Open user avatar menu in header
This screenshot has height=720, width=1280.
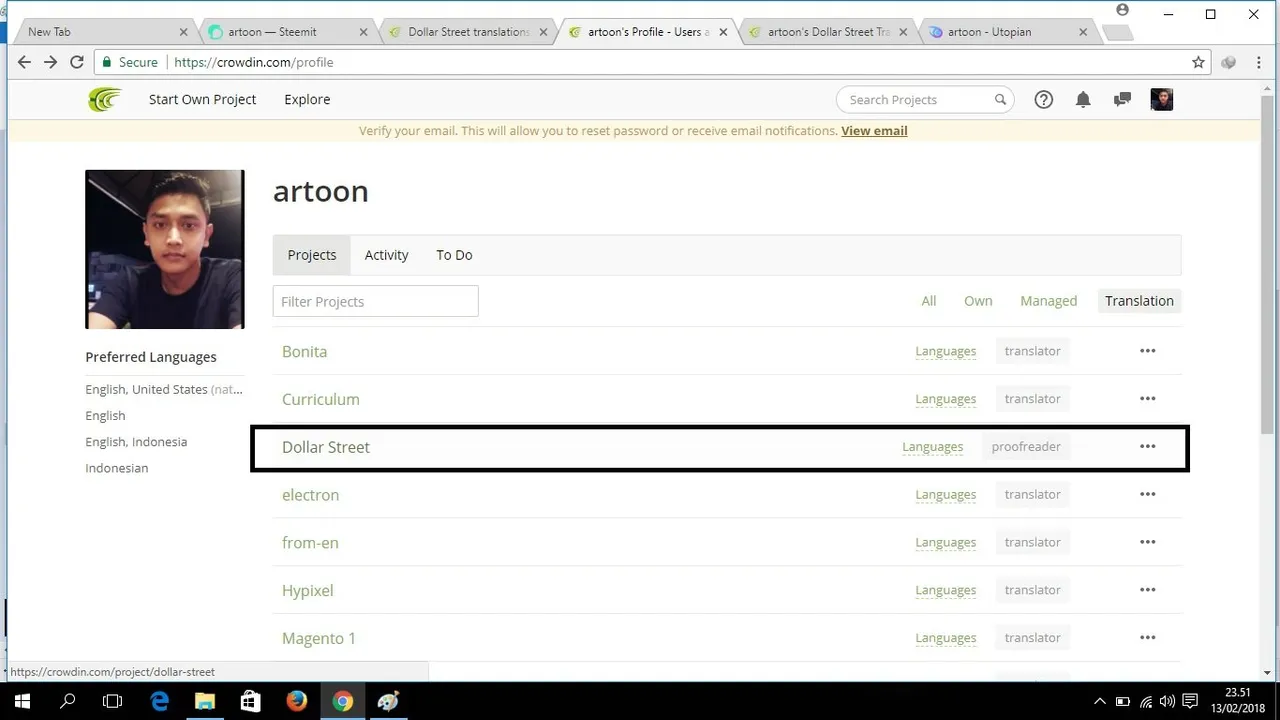click(x=1161, y=99)
